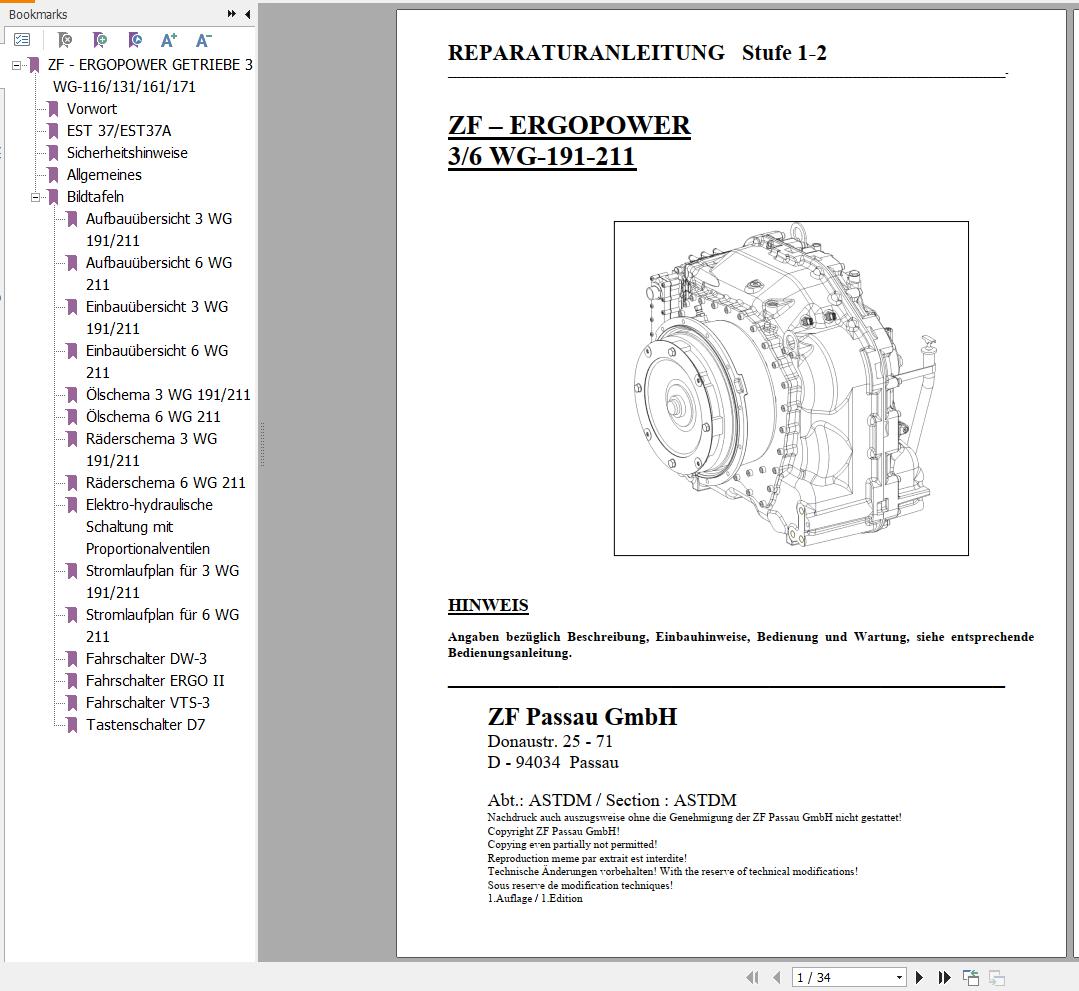This screenshot has height=991, width=1079.
Task: Open Fahrschalter ERGO II bookmark
Action: 155,681
